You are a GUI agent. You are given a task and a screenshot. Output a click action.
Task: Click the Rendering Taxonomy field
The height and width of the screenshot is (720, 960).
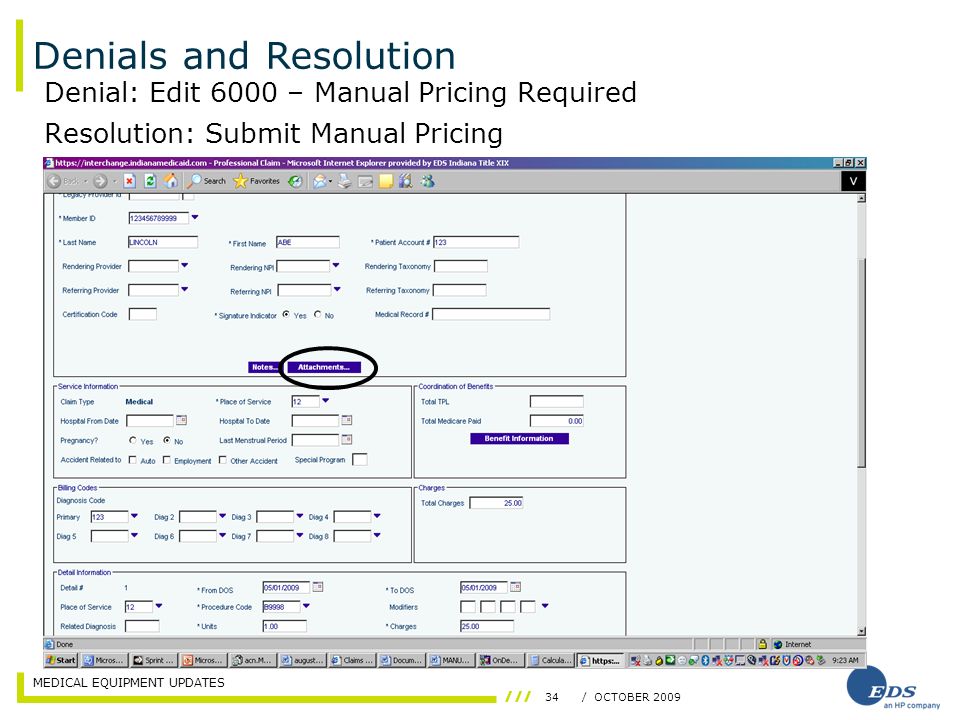tap(460, 266)
